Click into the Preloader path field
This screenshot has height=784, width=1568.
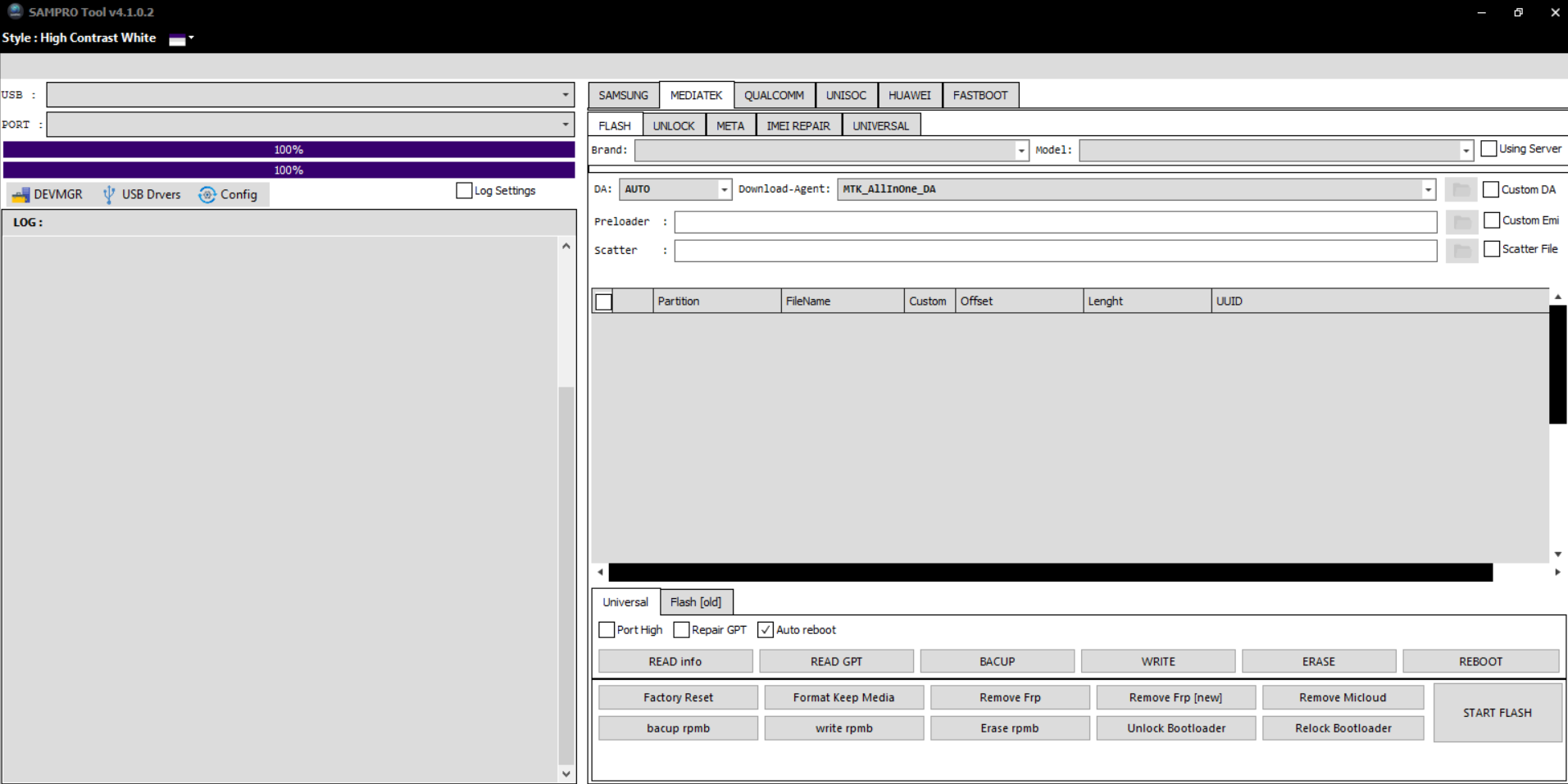1056,222
